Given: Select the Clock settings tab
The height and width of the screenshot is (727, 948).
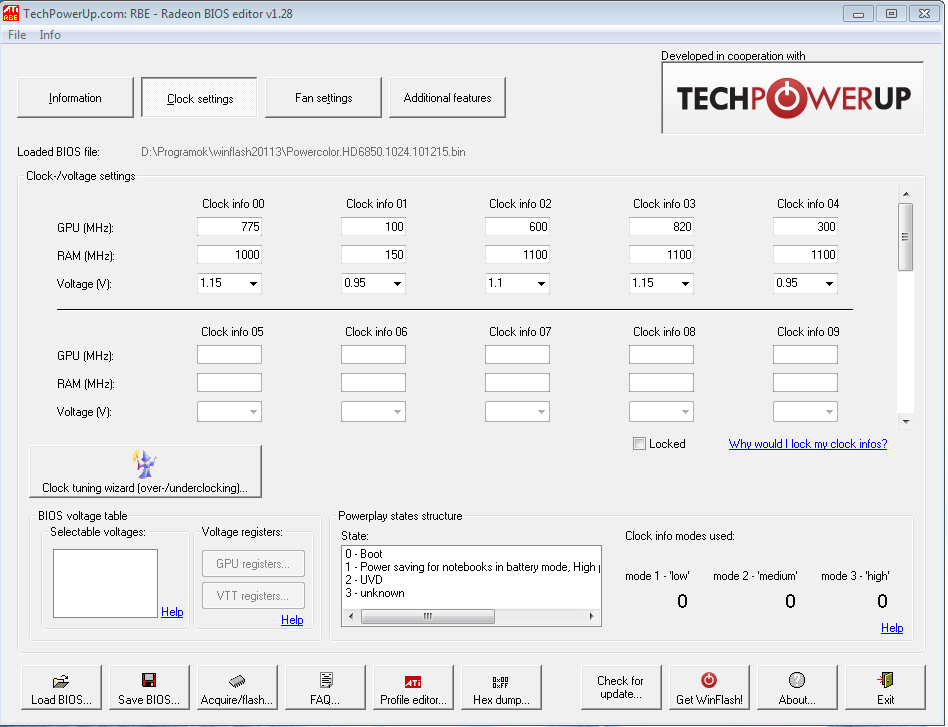Looking at the screenshot, I should point(200,97).
